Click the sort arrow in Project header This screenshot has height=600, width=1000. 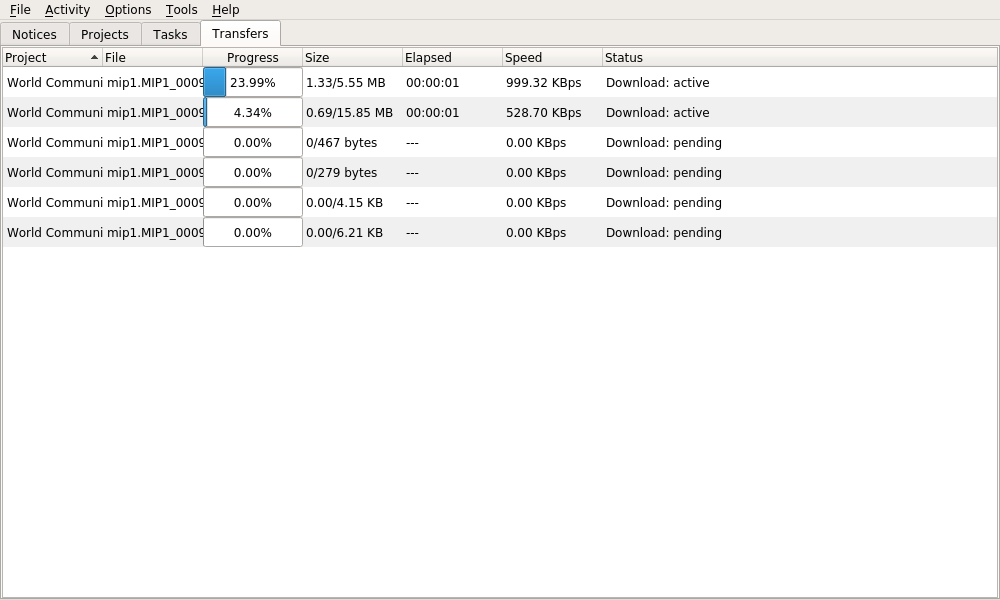tap(94, 58)
